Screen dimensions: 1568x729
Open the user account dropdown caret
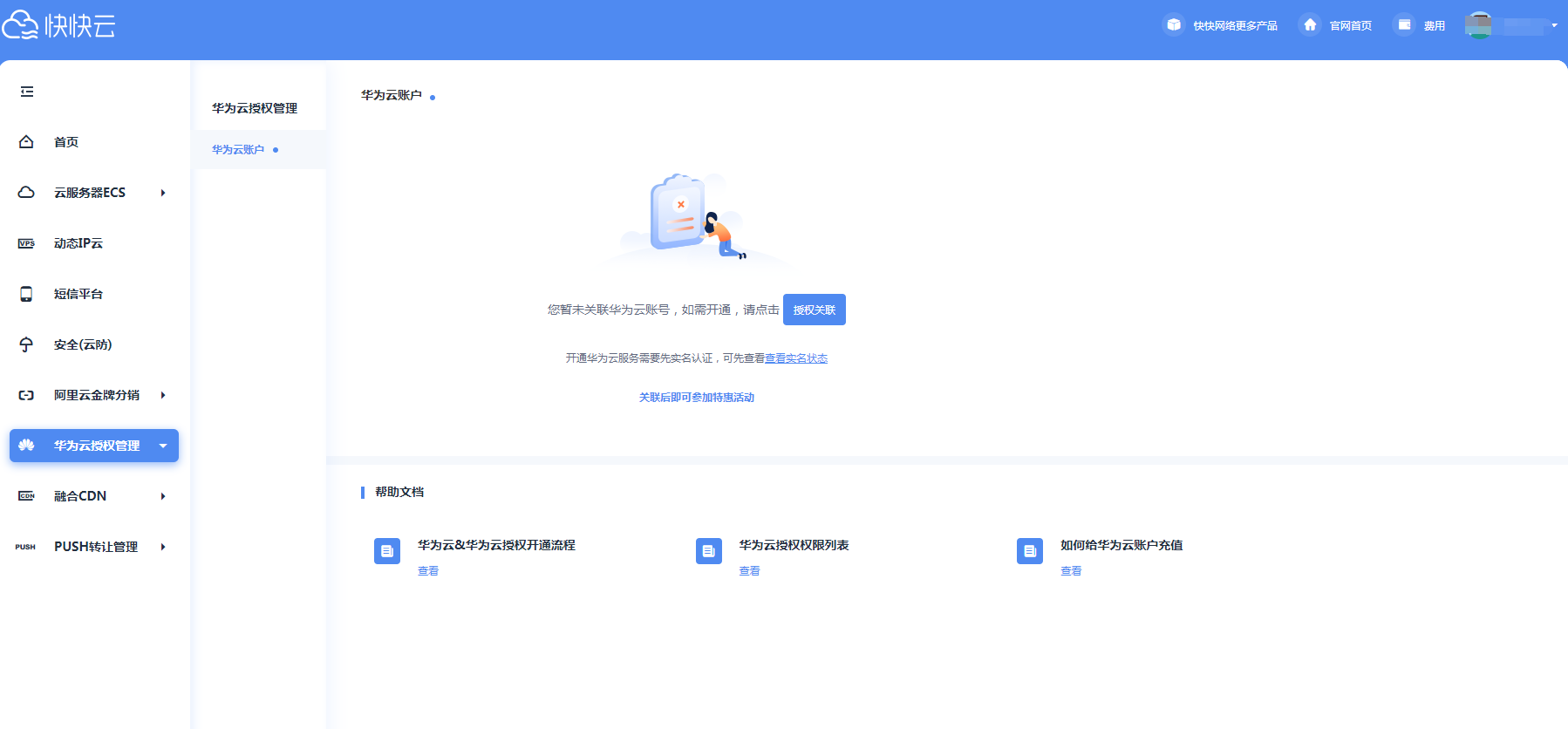[x=1554, y=25]
